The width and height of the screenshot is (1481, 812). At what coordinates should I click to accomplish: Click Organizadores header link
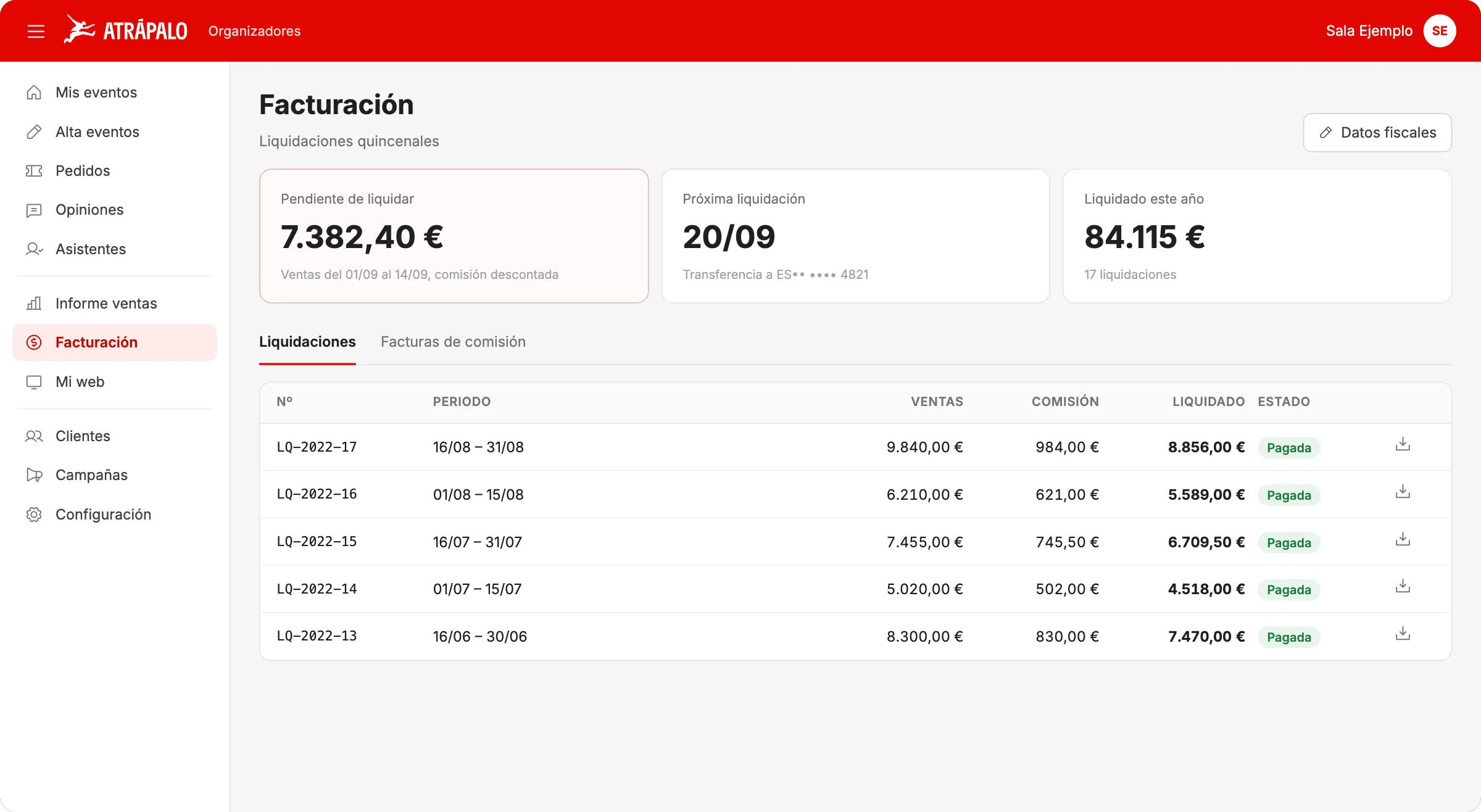click(254, 31)
